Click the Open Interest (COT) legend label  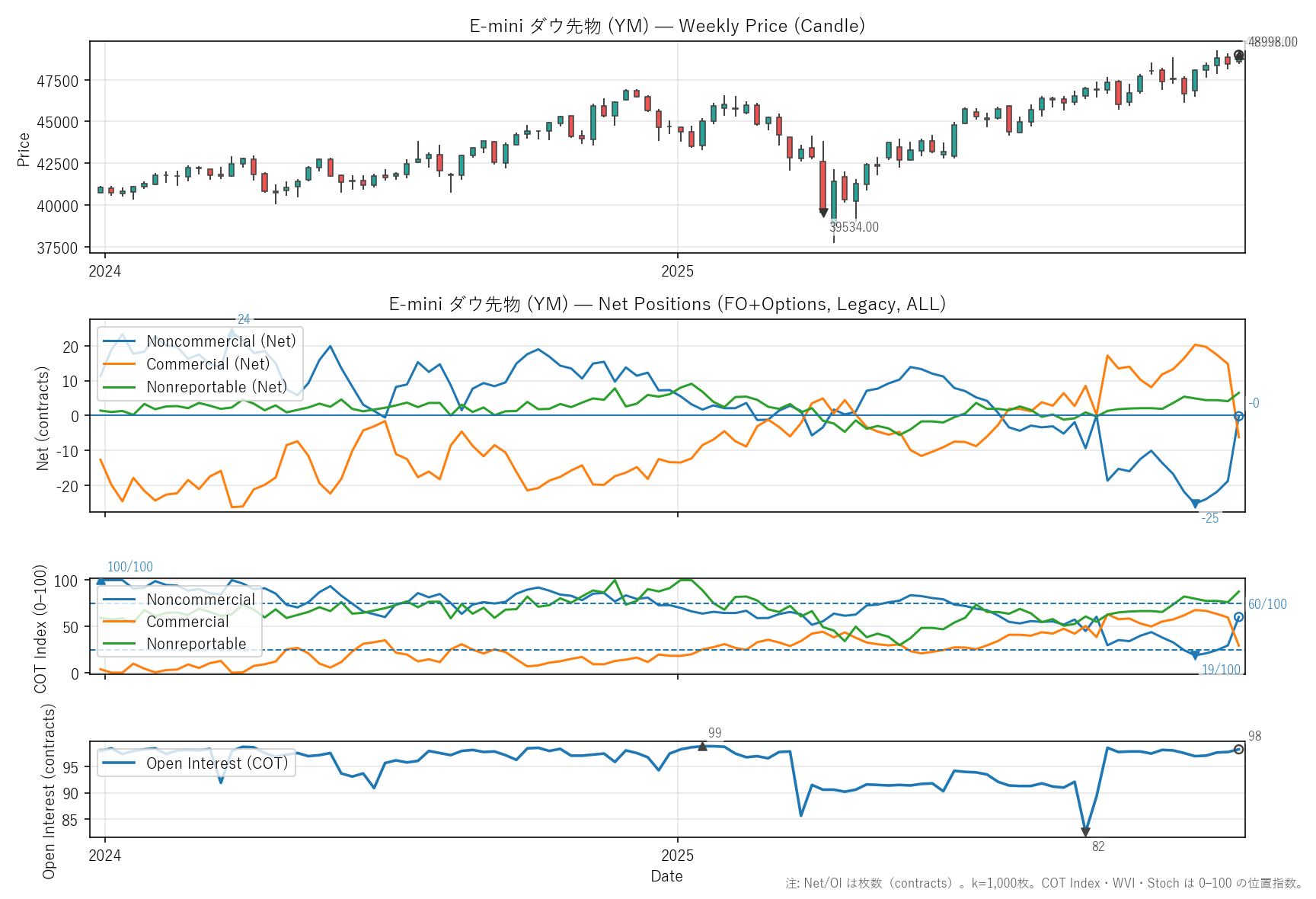(x=217, y=763)
